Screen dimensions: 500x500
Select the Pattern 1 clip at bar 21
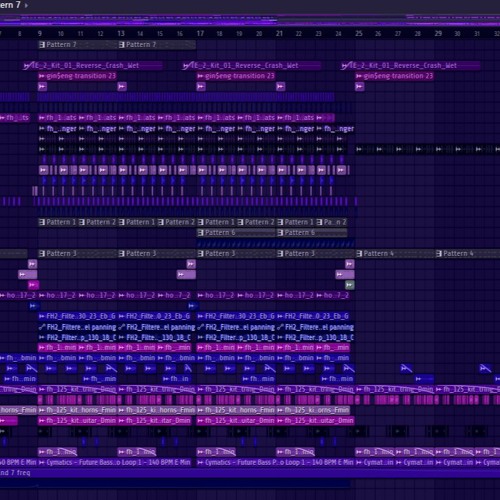pyautogui.click(x=296, y=222)
